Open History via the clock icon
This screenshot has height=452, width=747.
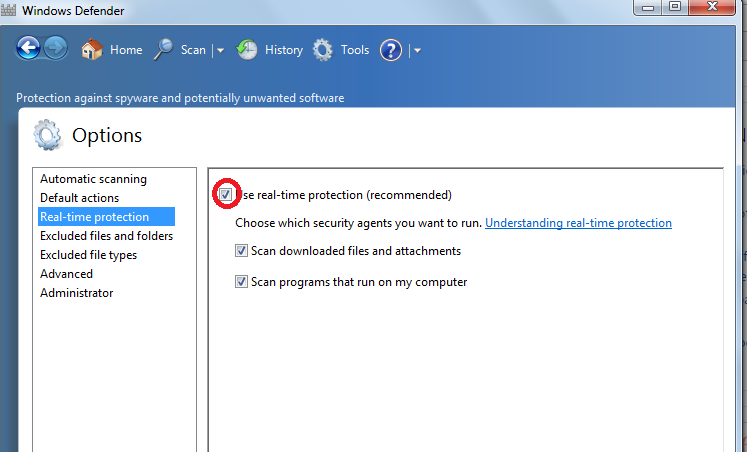(247, 50)
